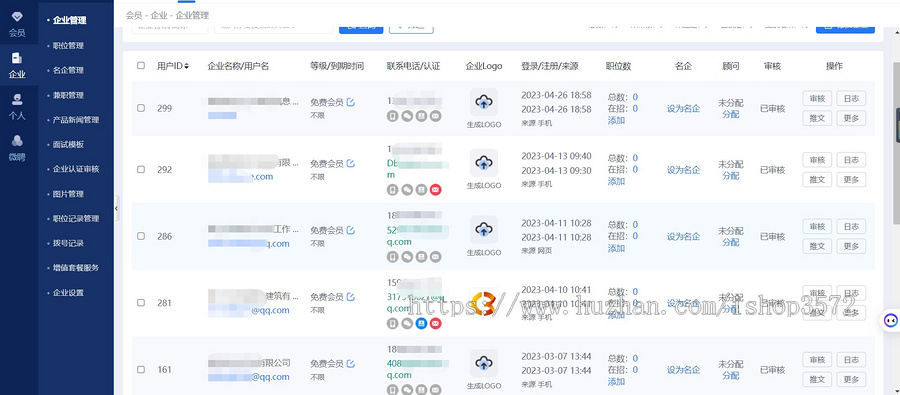Edit membership level icon for user 161
The height and width of the screenshot is (395, 900).
pyautogui.click(x=351, y=363)
